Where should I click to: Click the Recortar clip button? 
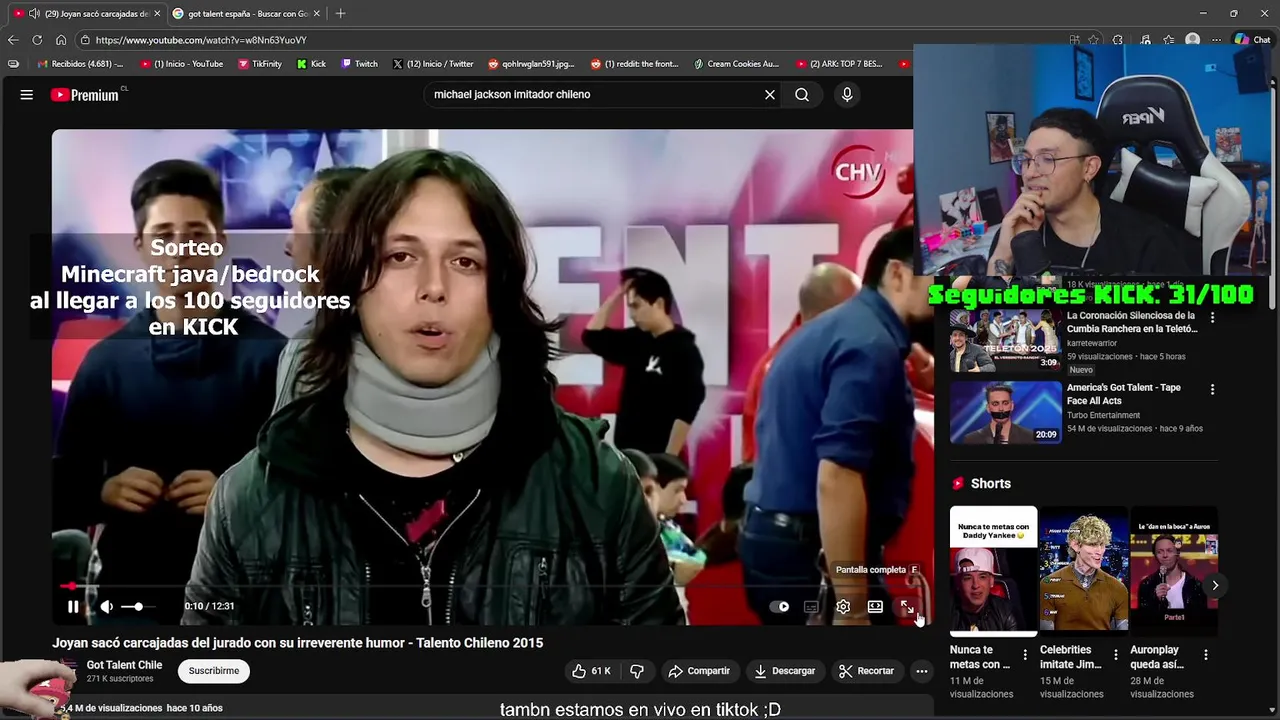[866, 671]
